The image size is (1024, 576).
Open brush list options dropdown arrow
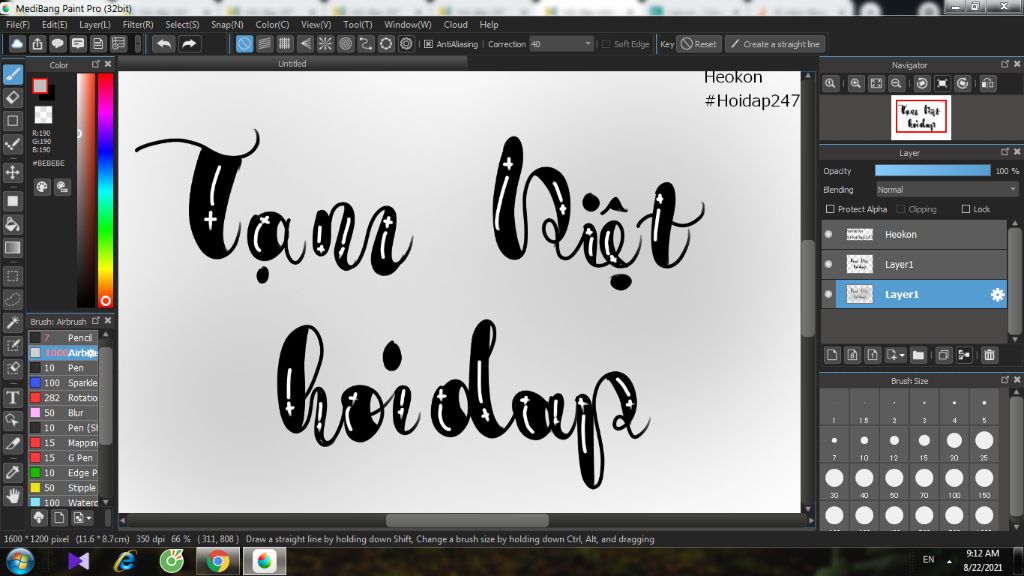tap(89, 518)
